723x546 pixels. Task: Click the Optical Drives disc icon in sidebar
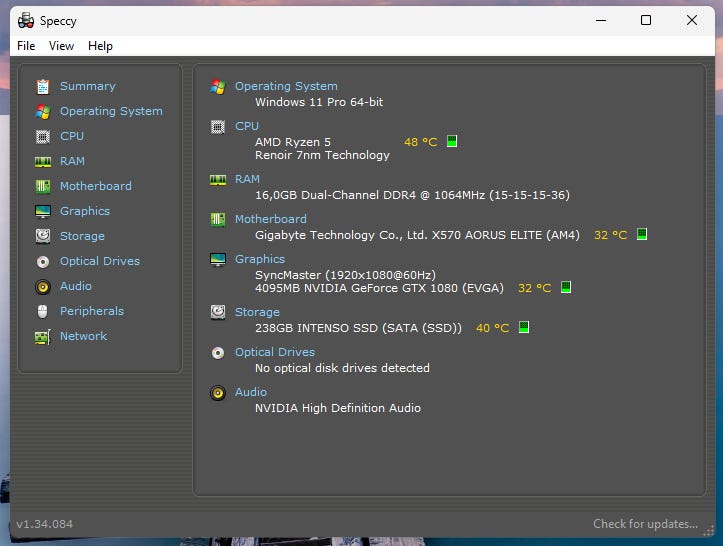click(x=43, y=261)
